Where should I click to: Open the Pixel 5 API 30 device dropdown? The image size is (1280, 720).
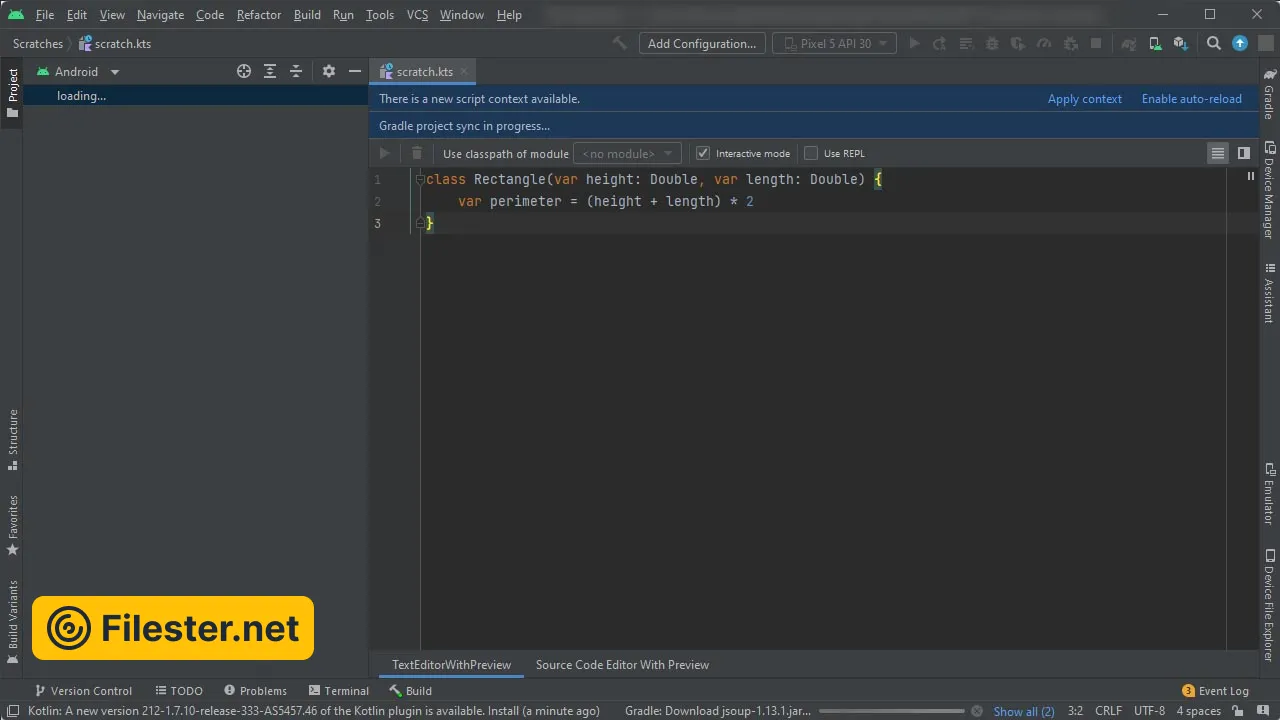click(x=834, y=43)
